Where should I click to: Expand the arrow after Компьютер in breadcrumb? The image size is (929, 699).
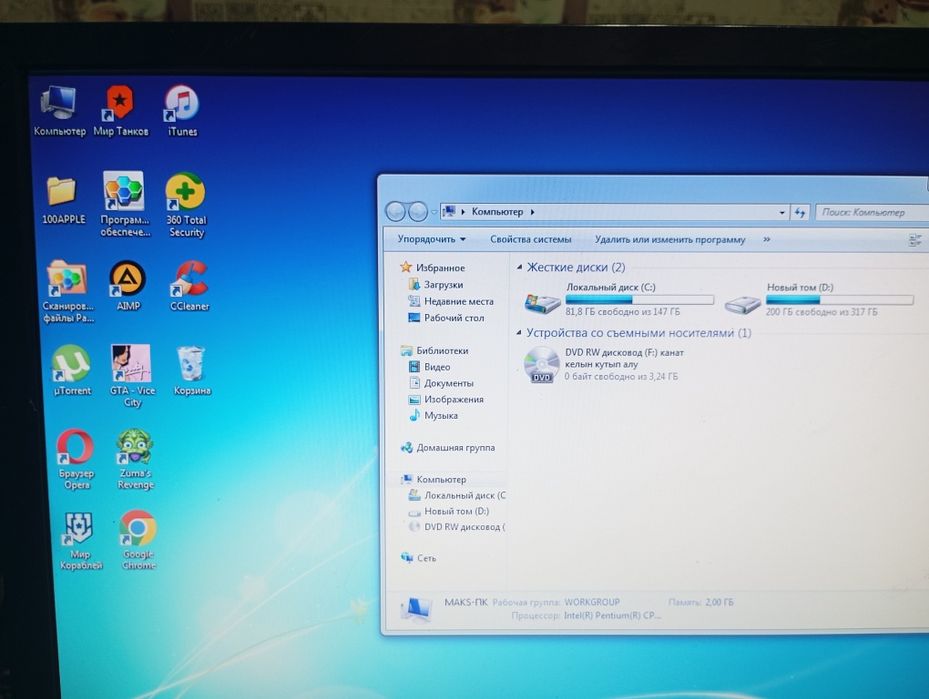(533, 212)
